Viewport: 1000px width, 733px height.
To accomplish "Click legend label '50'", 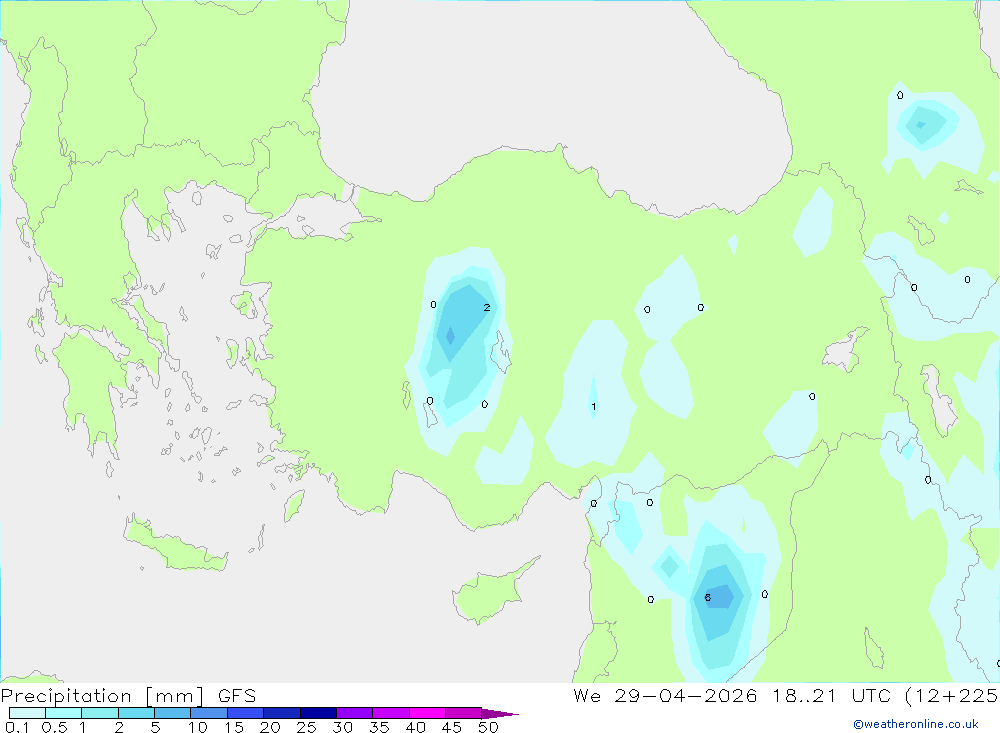I will click(488, 727).
